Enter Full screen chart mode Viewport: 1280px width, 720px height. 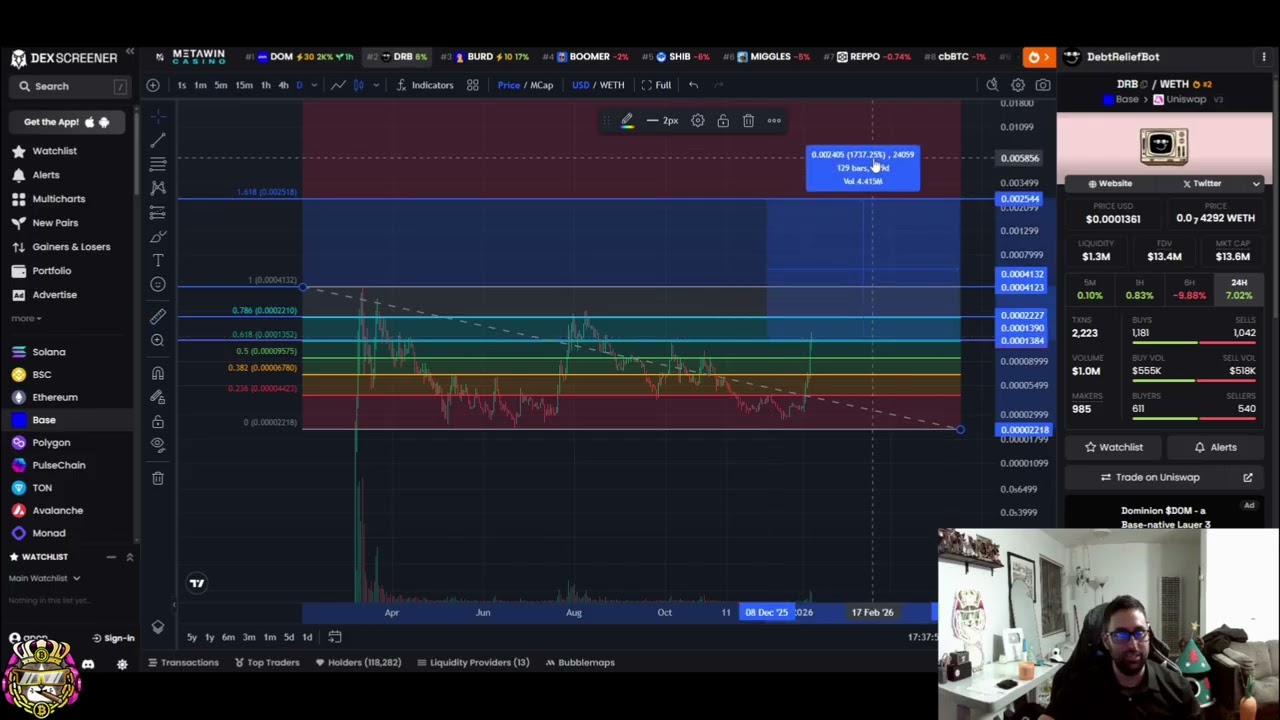pos(656,85)
